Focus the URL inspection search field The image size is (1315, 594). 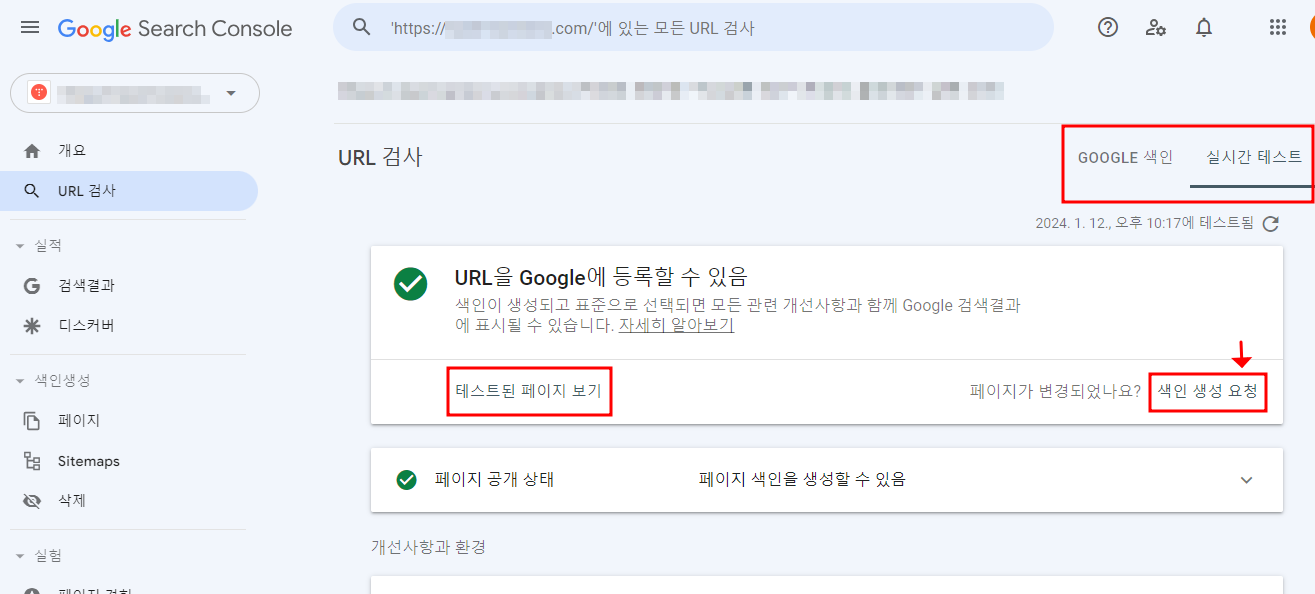click(x=693, y=28)
